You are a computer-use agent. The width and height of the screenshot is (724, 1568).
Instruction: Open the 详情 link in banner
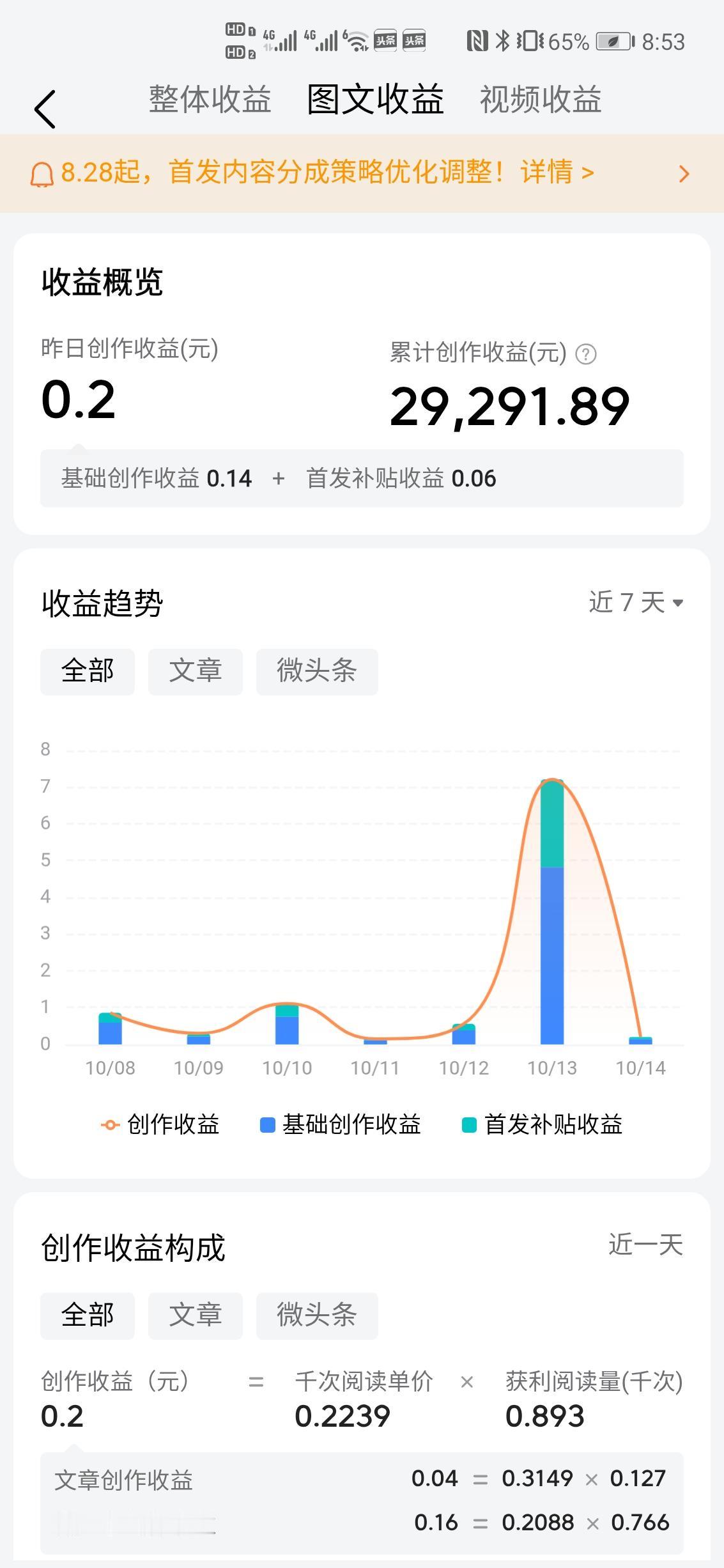tap(557, 172)
